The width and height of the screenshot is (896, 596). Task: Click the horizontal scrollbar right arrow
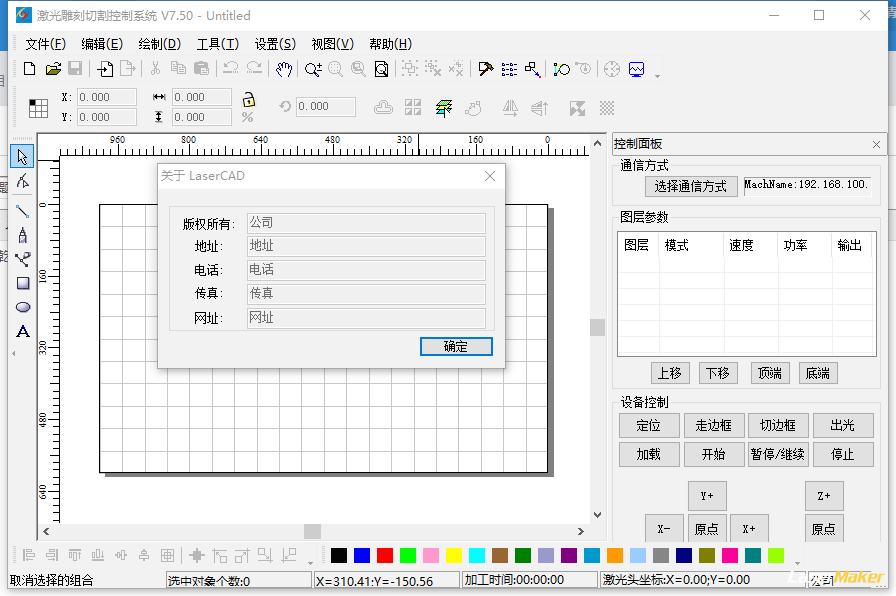[581, 531]
